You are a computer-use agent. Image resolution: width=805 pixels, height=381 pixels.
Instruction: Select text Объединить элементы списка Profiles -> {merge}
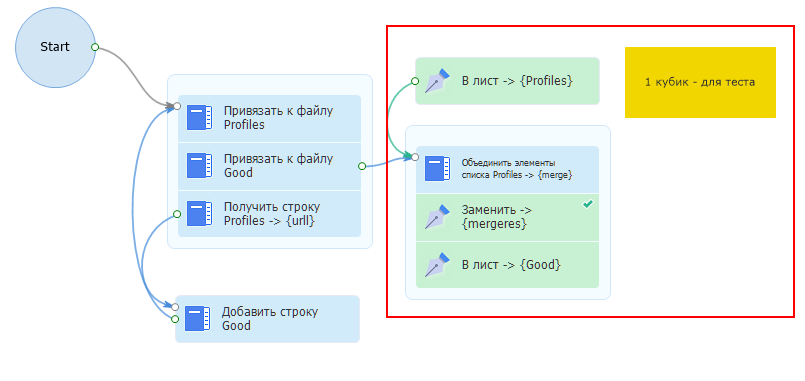517,169
